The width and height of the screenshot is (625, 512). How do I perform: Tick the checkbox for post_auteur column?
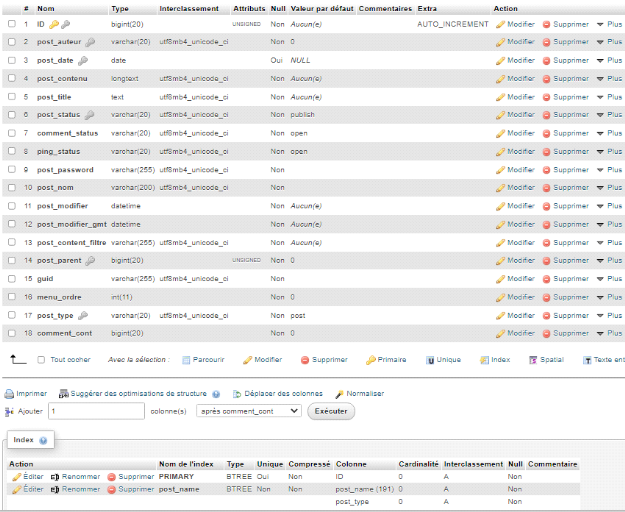12,42
